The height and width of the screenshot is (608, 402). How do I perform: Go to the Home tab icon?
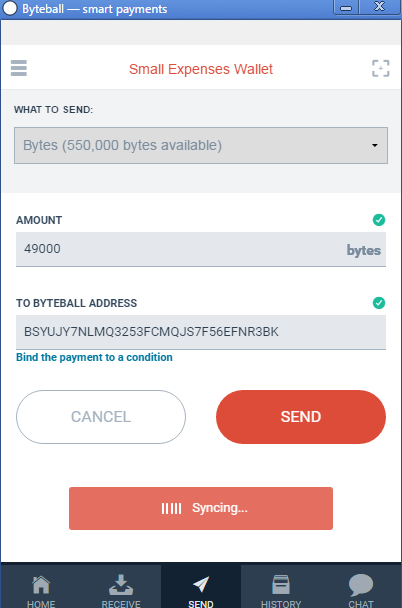[x=41, y=585]
